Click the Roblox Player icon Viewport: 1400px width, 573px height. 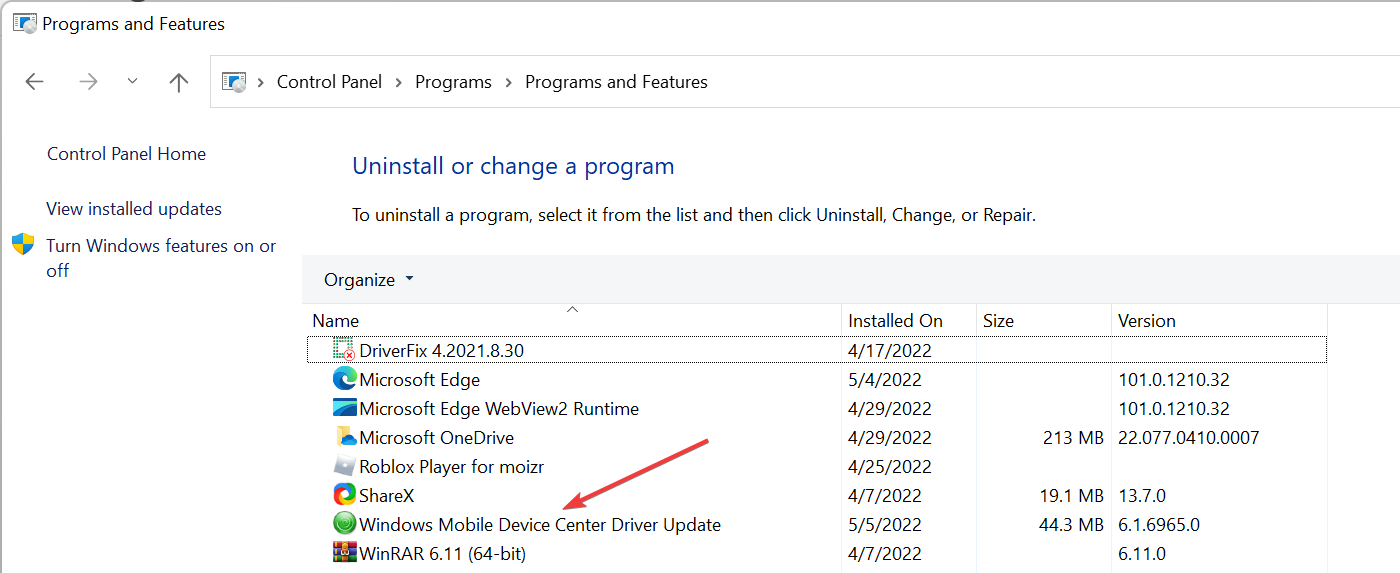tap(344, 466)
